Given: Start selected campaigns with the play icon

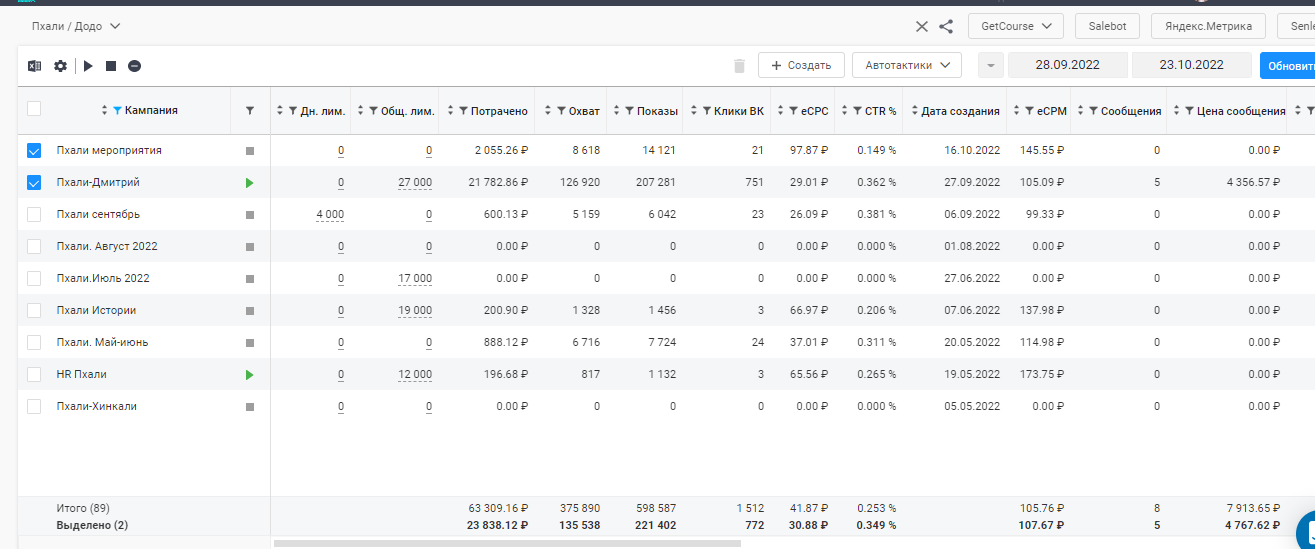Looking at the screenshot, I should [88, 66].
